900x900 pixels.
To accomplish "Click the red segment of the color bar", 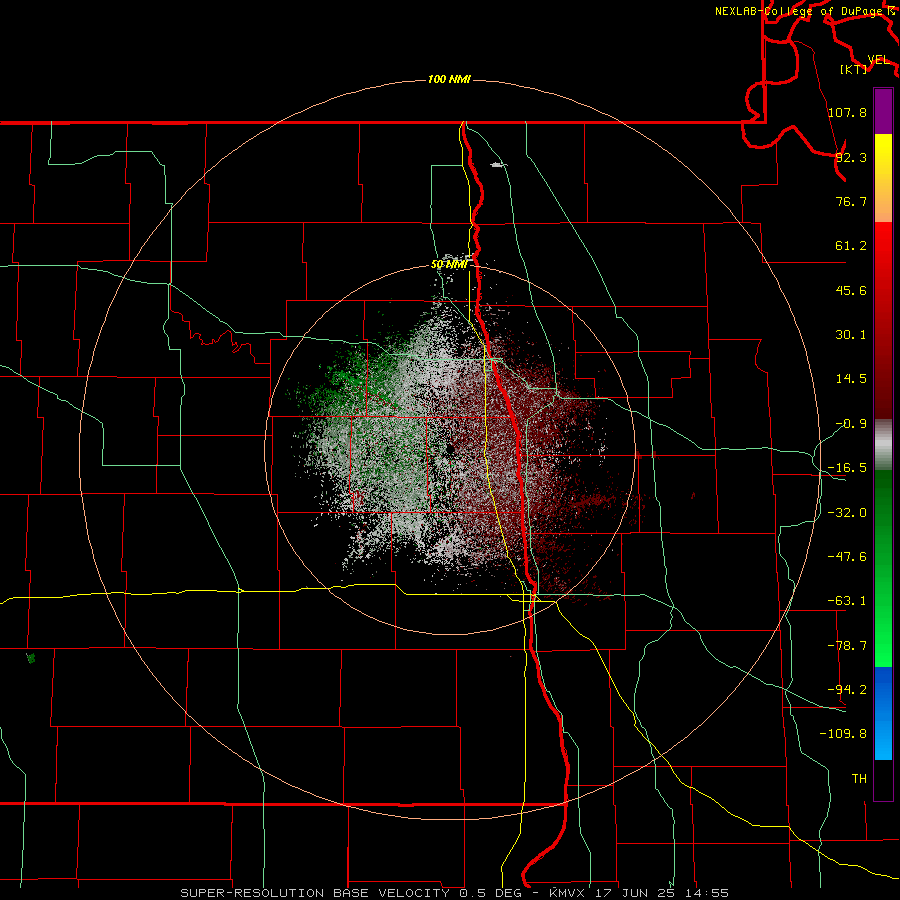I will coord(883,320).
